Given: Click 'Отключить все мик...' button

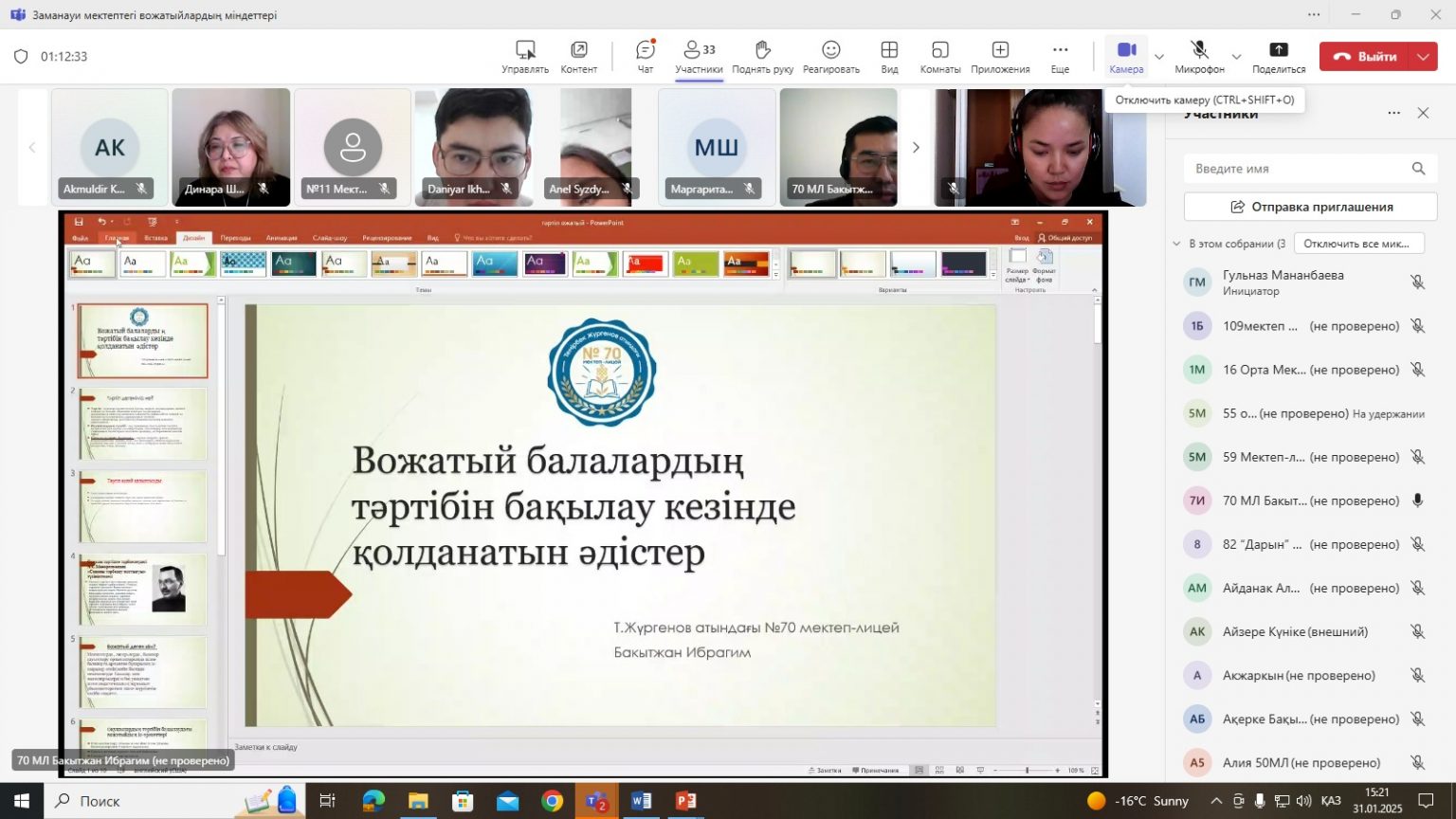Looking at the screenshot, I should click(x=1357, y=244).
